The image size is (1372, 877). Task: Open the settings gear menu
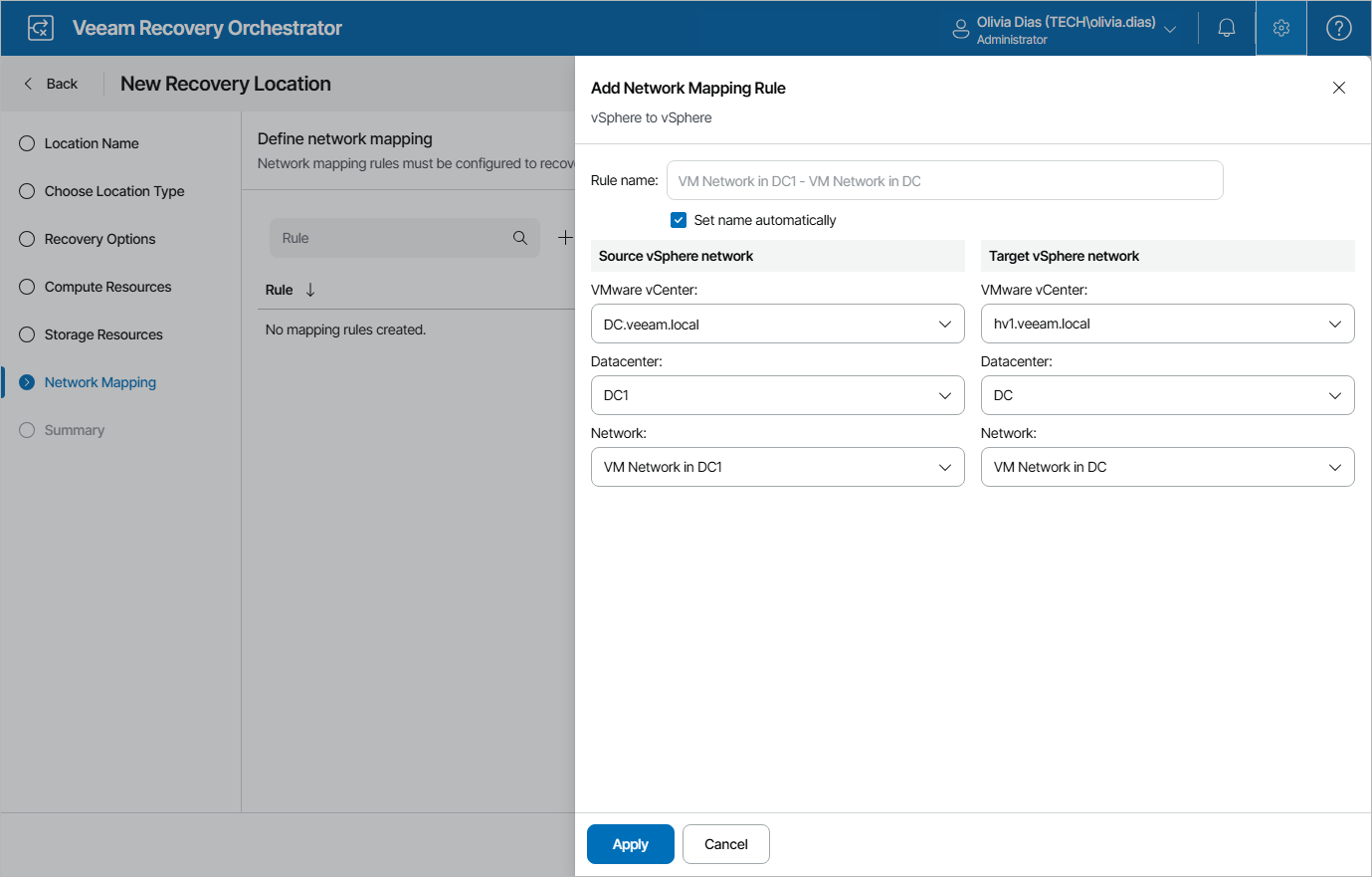[x=1281, y=28]
